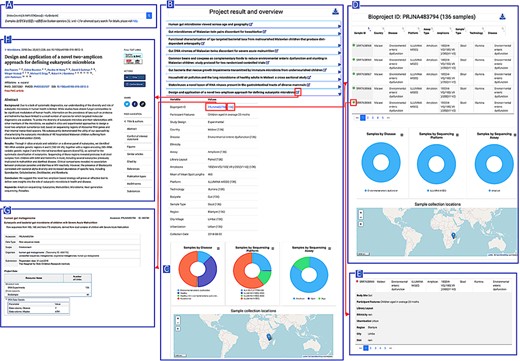Expand 'Stalkerviruses a novel fusion of RNA viruses' row

tap(339, 87)
